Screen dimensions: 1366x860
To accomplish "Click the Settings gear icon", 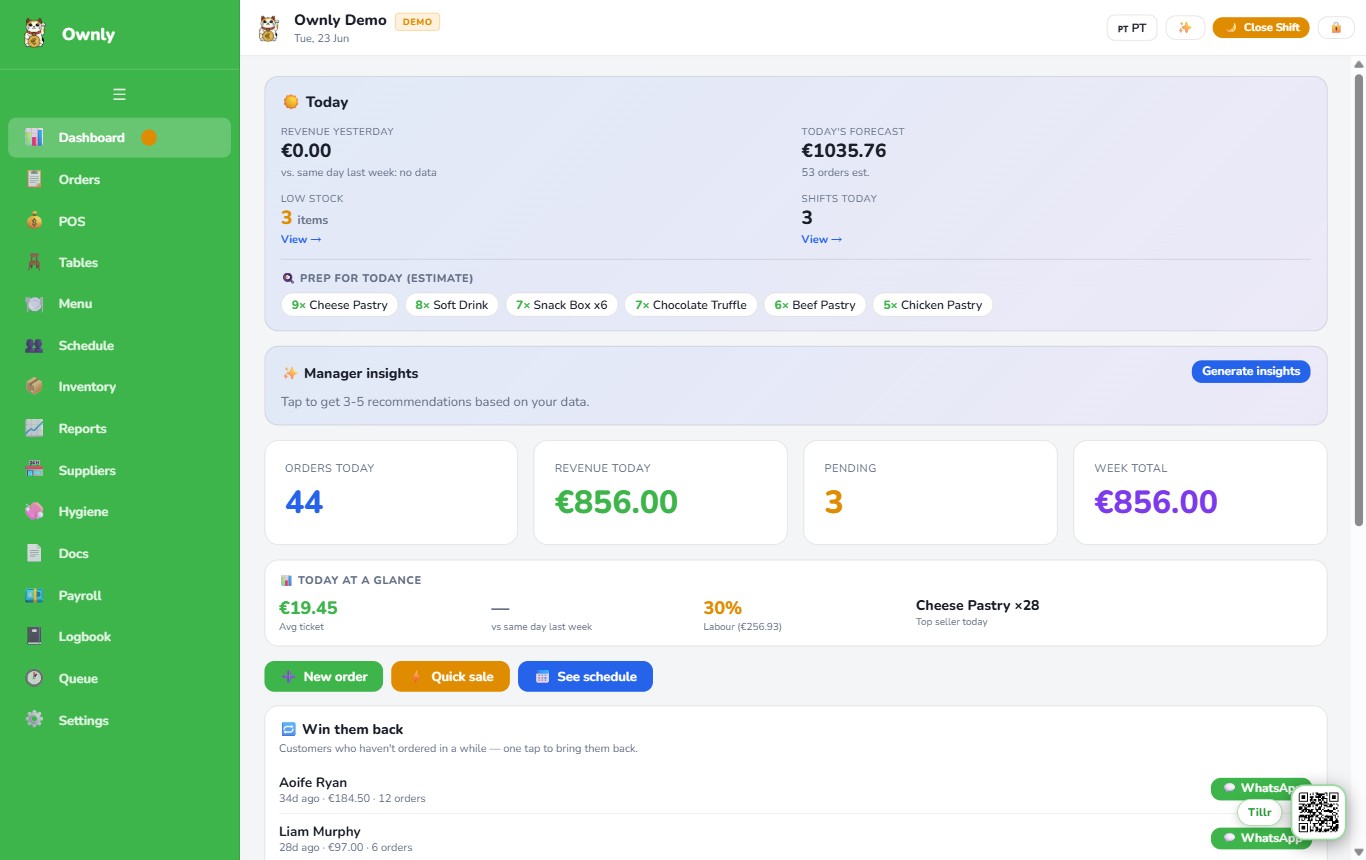I will (x=35, y=719).
